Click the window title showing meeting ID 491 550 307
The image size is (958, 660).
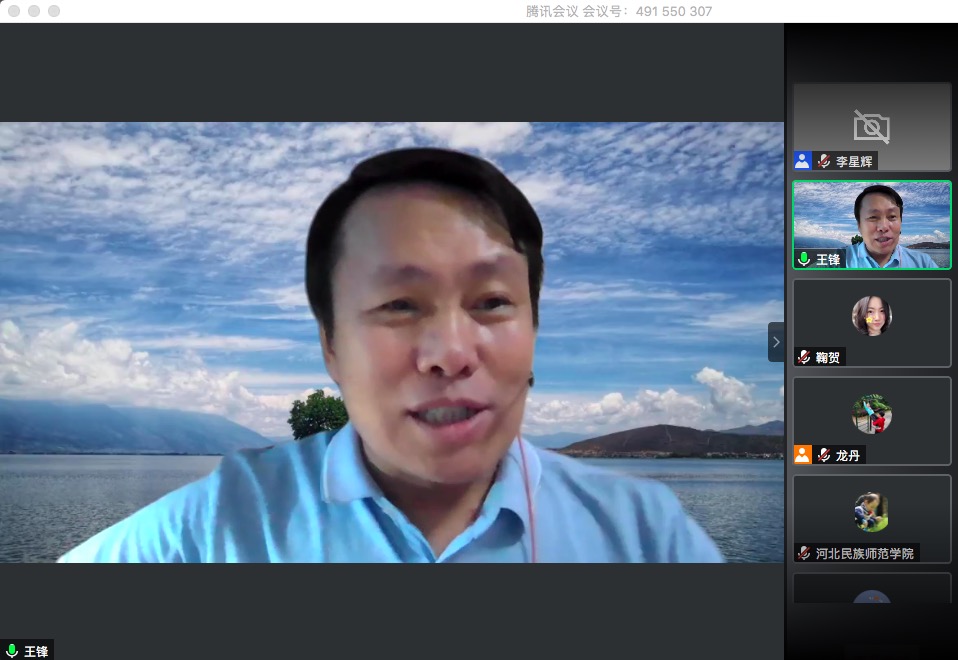point(618,11)
